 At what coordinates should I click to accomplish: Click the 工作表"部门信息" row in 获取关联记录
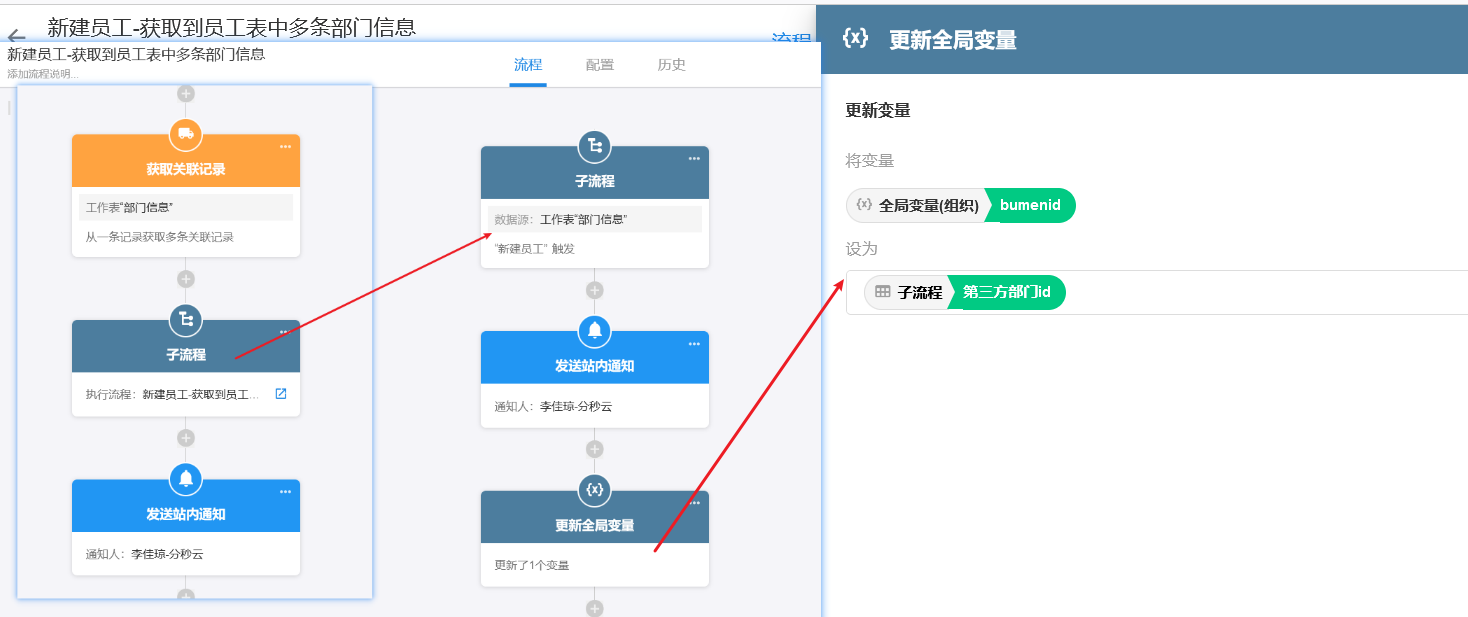click(x=186, y=207)
